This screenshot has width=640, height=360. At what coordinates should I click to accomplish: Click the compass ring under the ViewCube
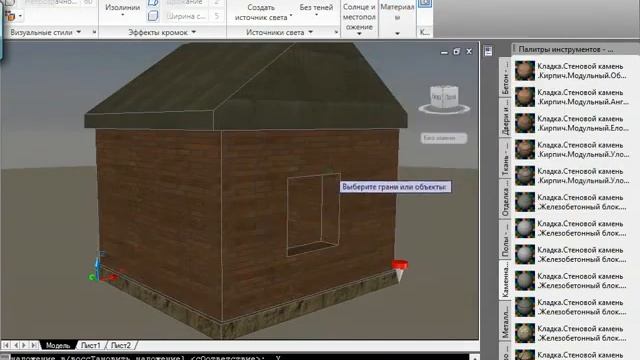[x=444, y=109]
